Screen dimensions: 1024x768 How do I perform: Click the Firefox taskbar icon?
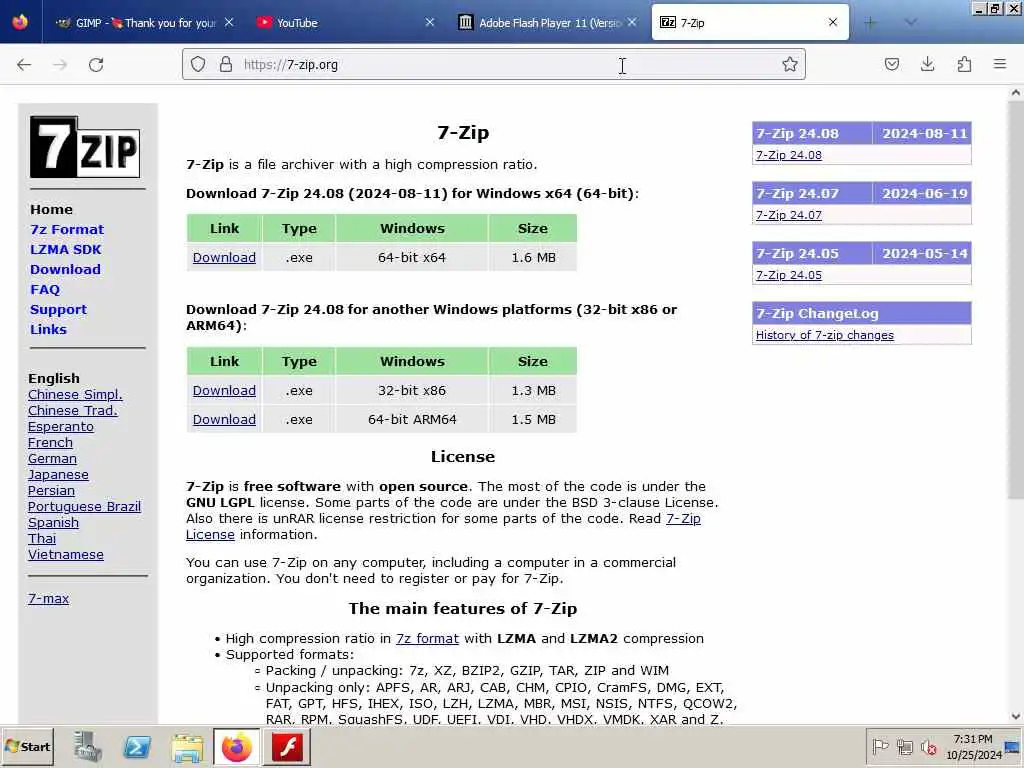tap(236, 746)
